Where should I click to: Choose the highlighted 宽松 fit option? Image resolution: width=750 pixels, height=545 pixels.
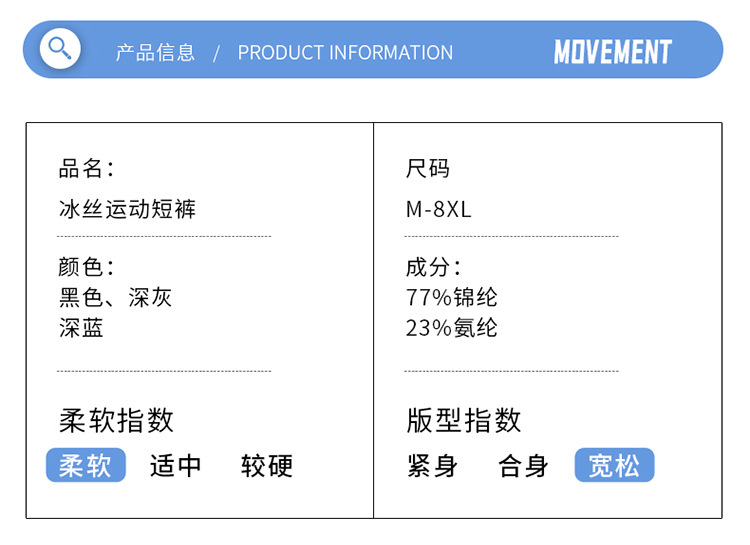(614, 465)
